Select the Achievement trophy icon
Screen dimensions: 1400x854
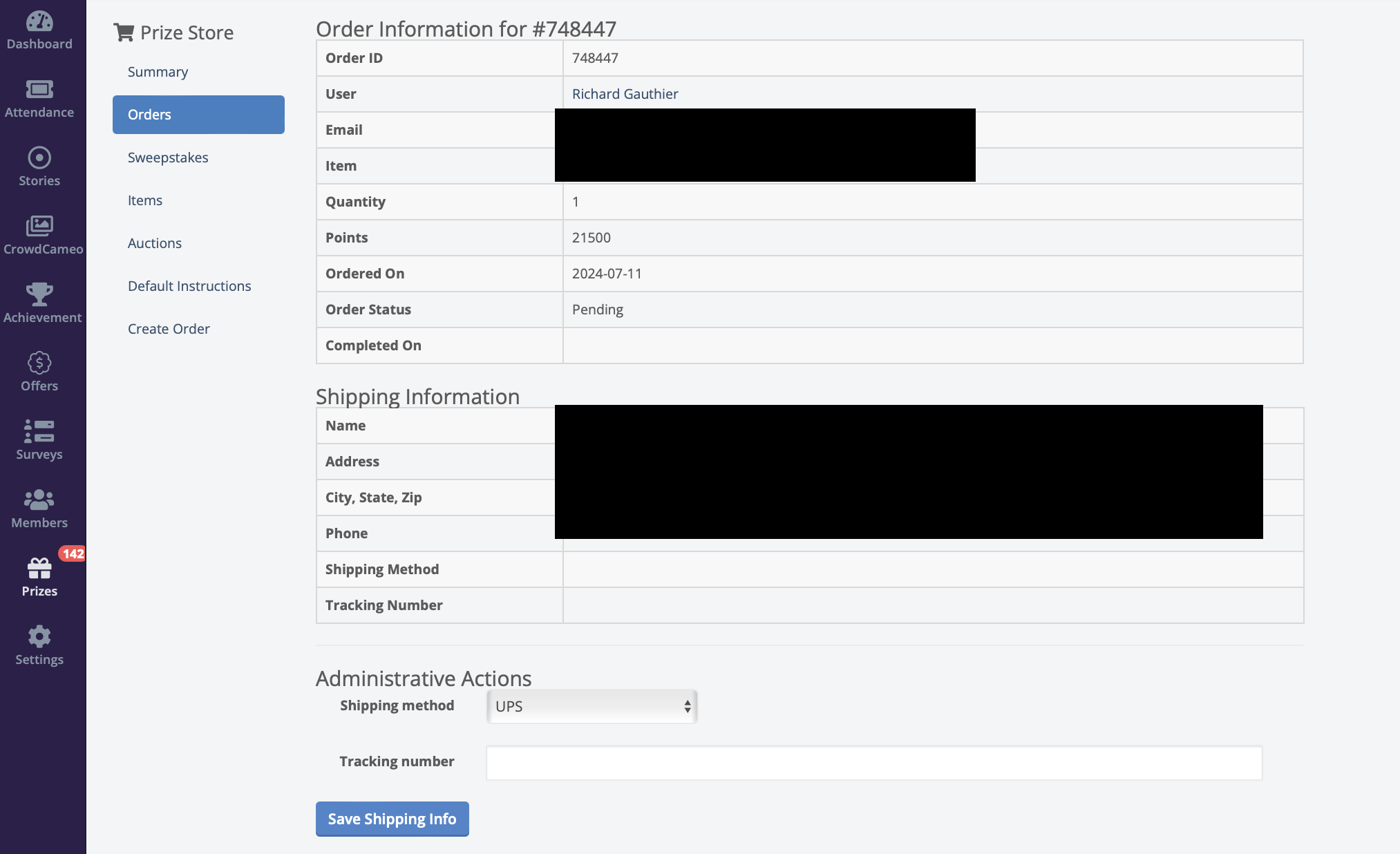(39, 294)
